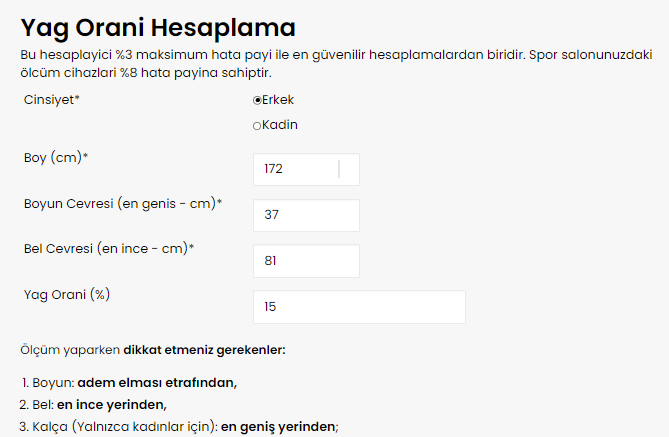The height and width of the screenshot is (437, 669).
Task: Click the Boy (cm) input field
Action: tap(306, 169)
